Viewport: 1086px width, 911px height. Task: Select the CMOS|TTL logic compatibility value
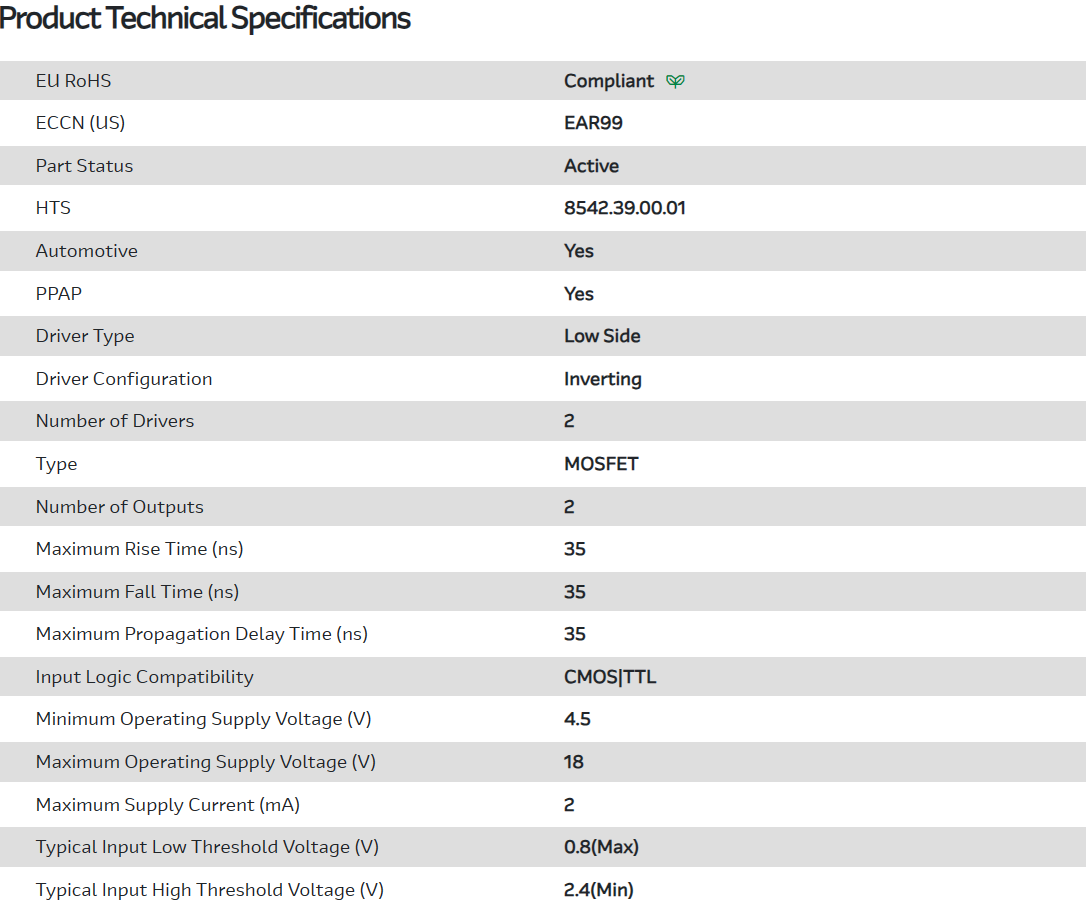pos(610,677)
